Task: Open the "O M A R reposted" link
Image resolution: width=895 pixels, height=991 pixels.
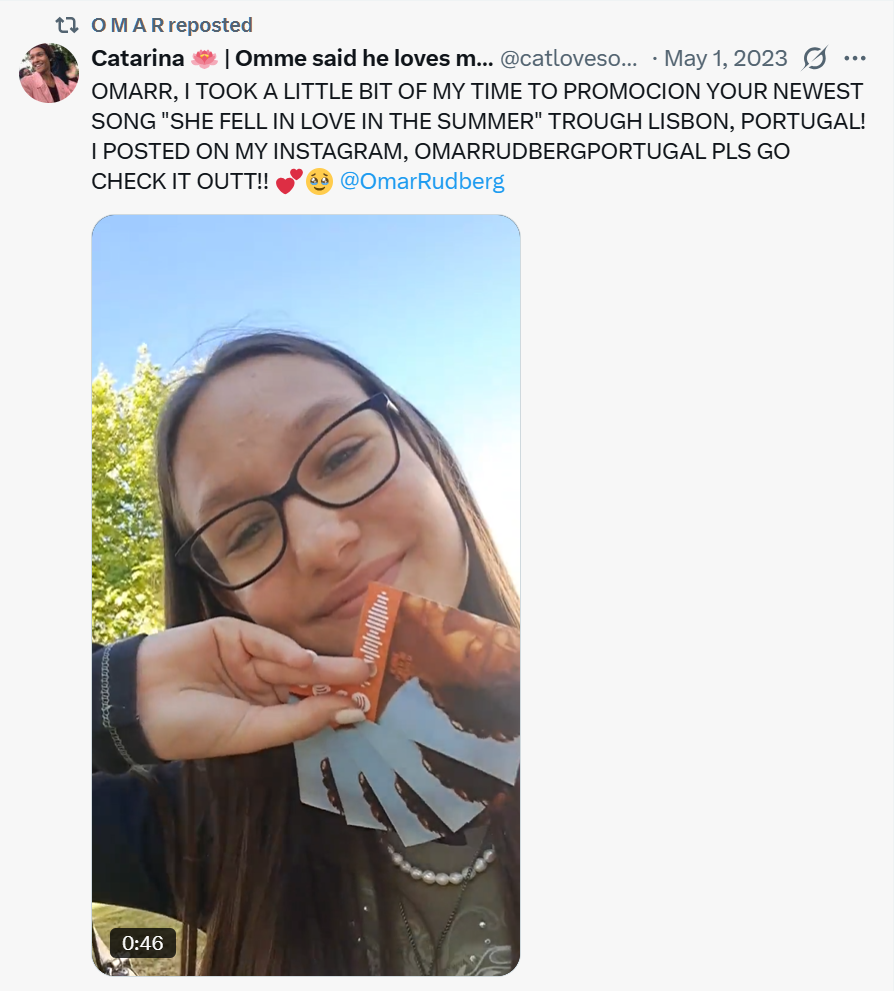Action: [172, 25]
